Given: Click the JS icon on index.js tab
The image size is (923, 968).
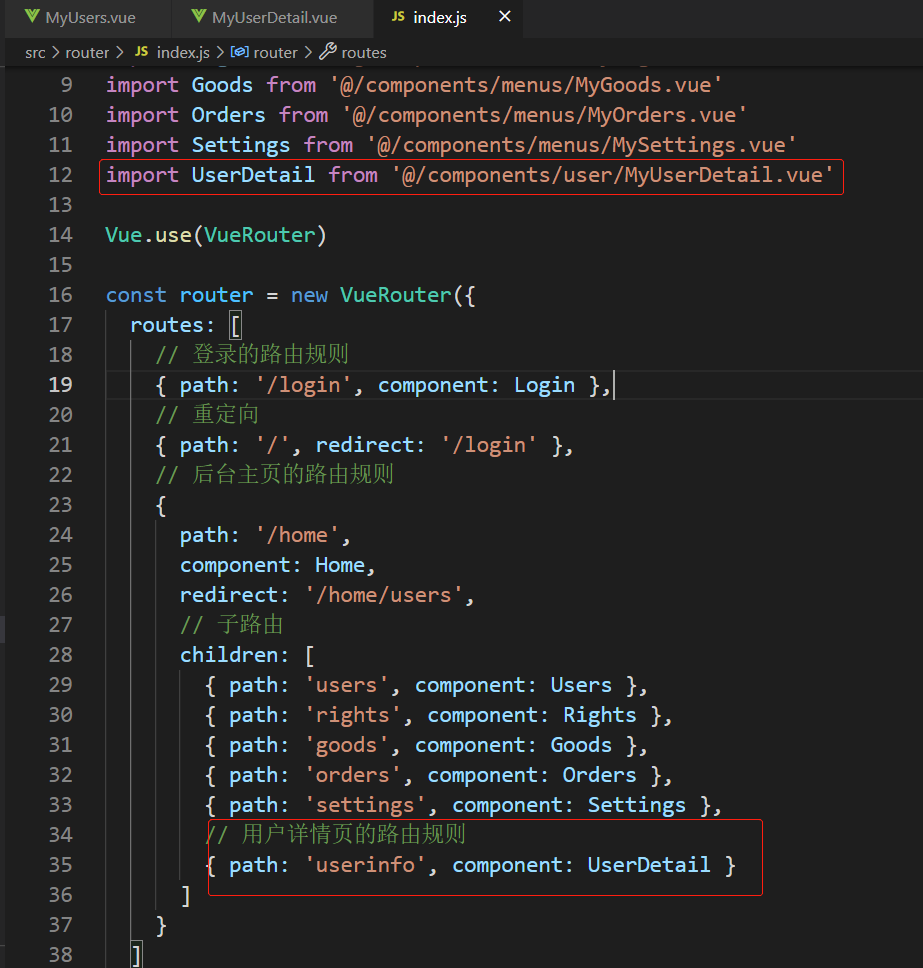Looking at the screenshot, I should pyautogui.click(x=398, y=17).
